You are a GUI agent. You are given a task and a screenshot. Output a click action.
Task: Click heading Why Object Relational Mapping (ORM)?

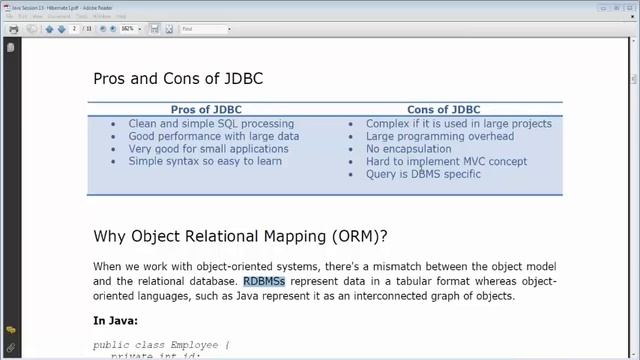[240, 236]
